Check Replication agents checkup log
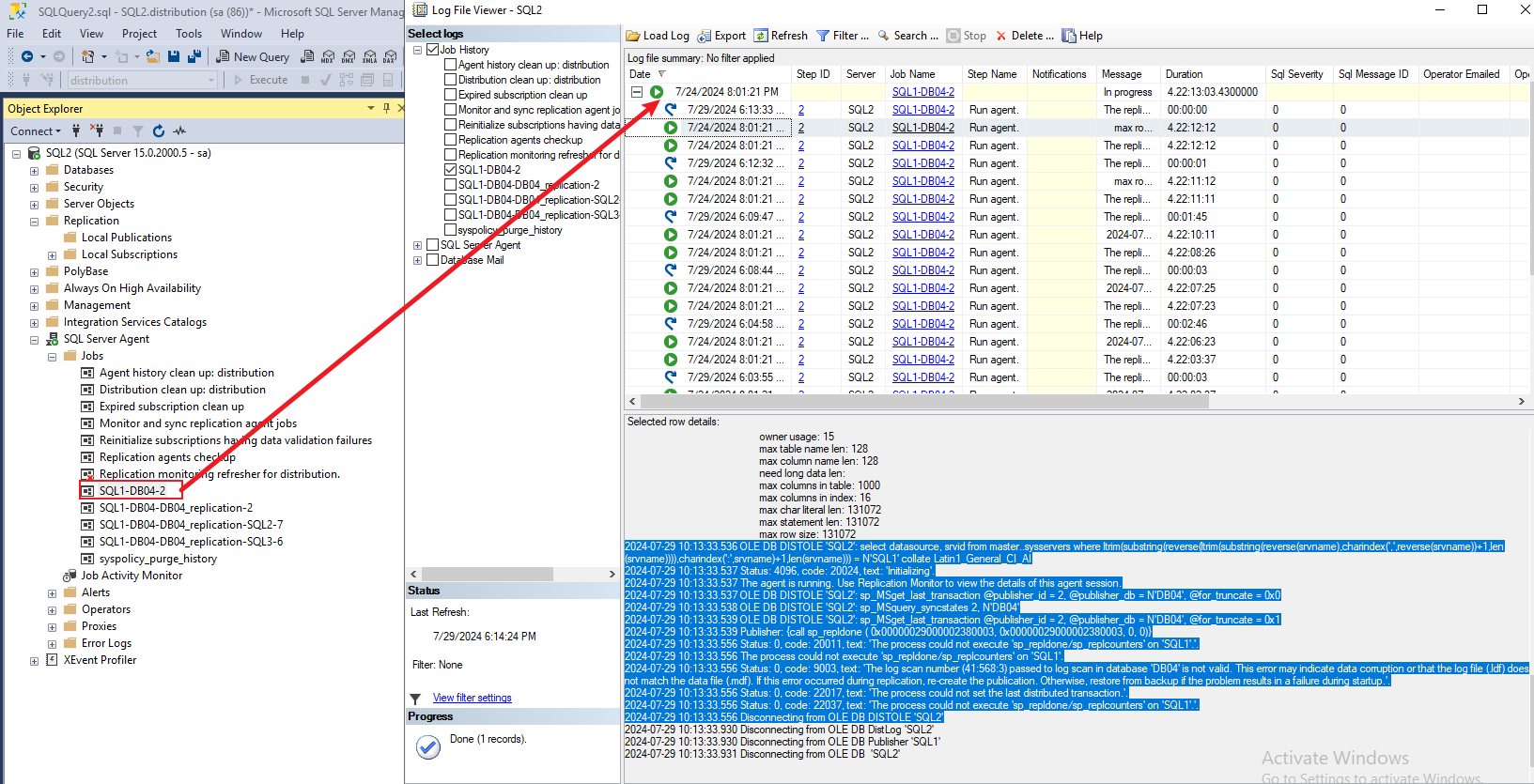 (451, 140)
